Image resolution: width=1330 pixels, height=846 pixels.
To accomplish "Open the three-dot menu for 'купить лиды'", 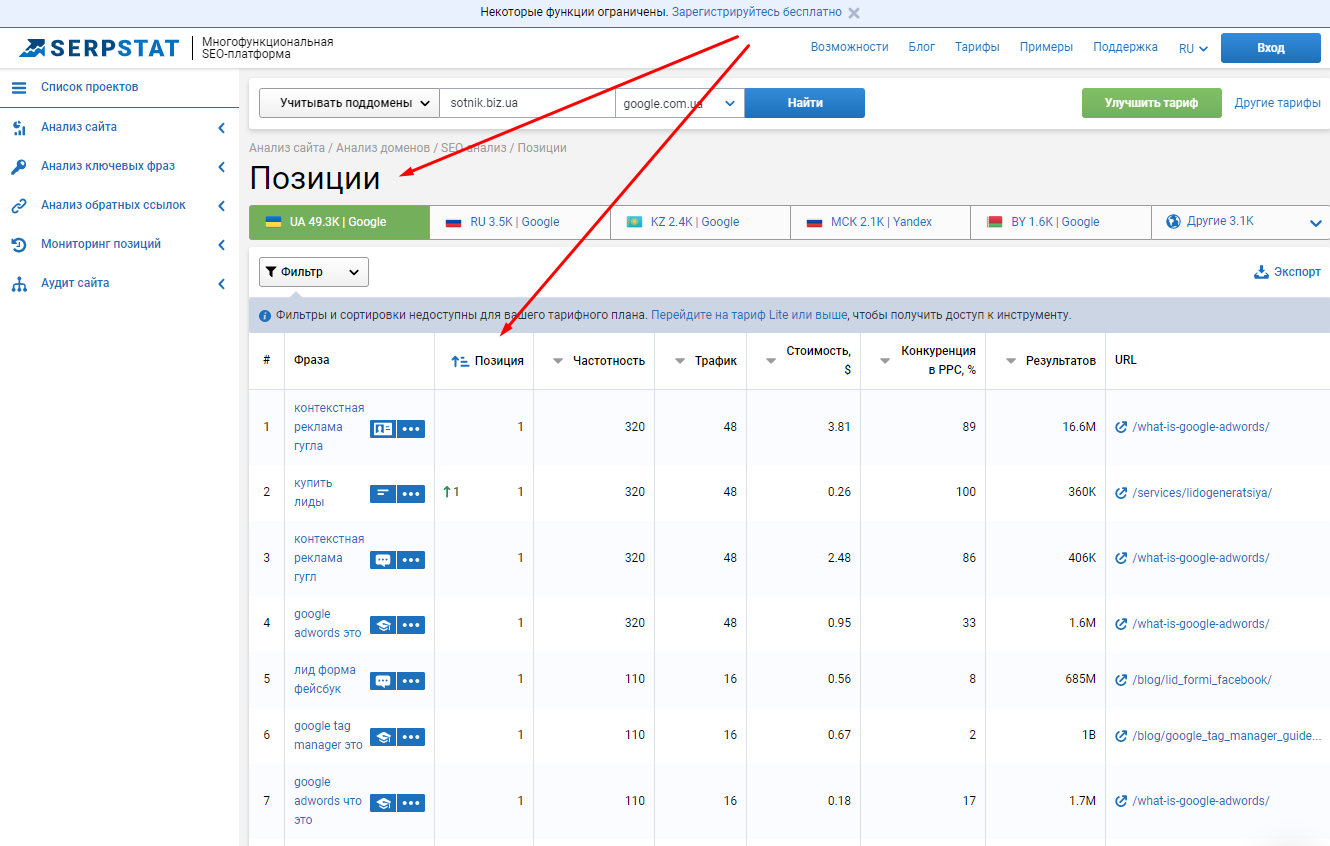I will click(411, 494).
